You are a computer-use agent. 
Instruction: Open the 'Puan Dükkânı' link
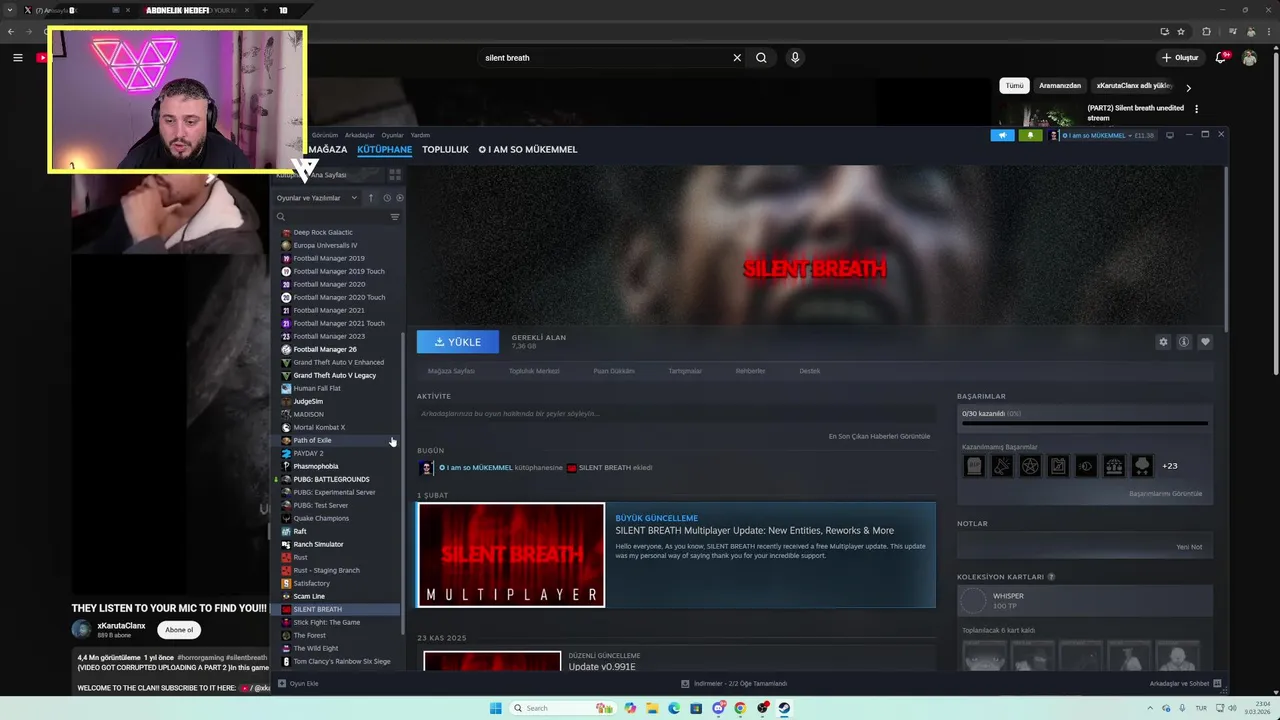(614, 371)
